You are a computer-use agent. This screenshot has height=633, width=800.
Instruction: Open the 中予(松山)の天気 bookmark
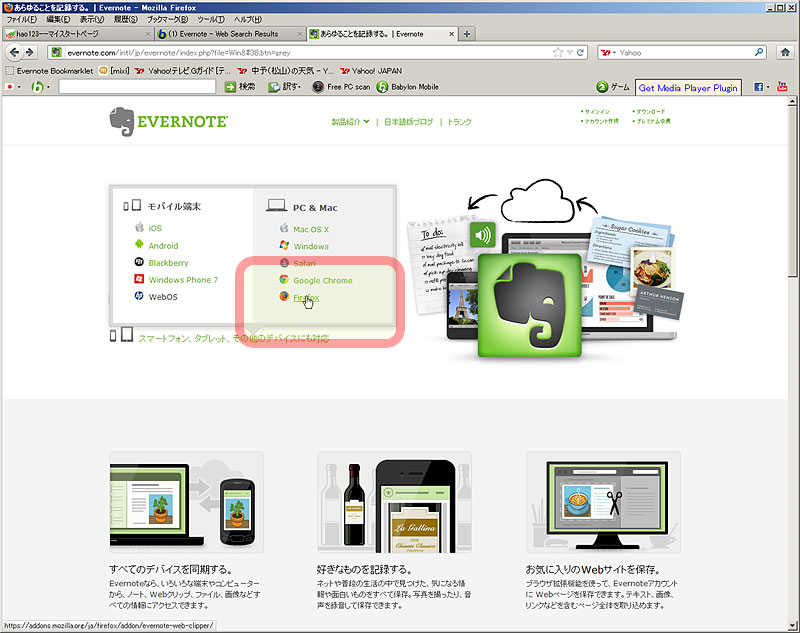tap(285, 71)
